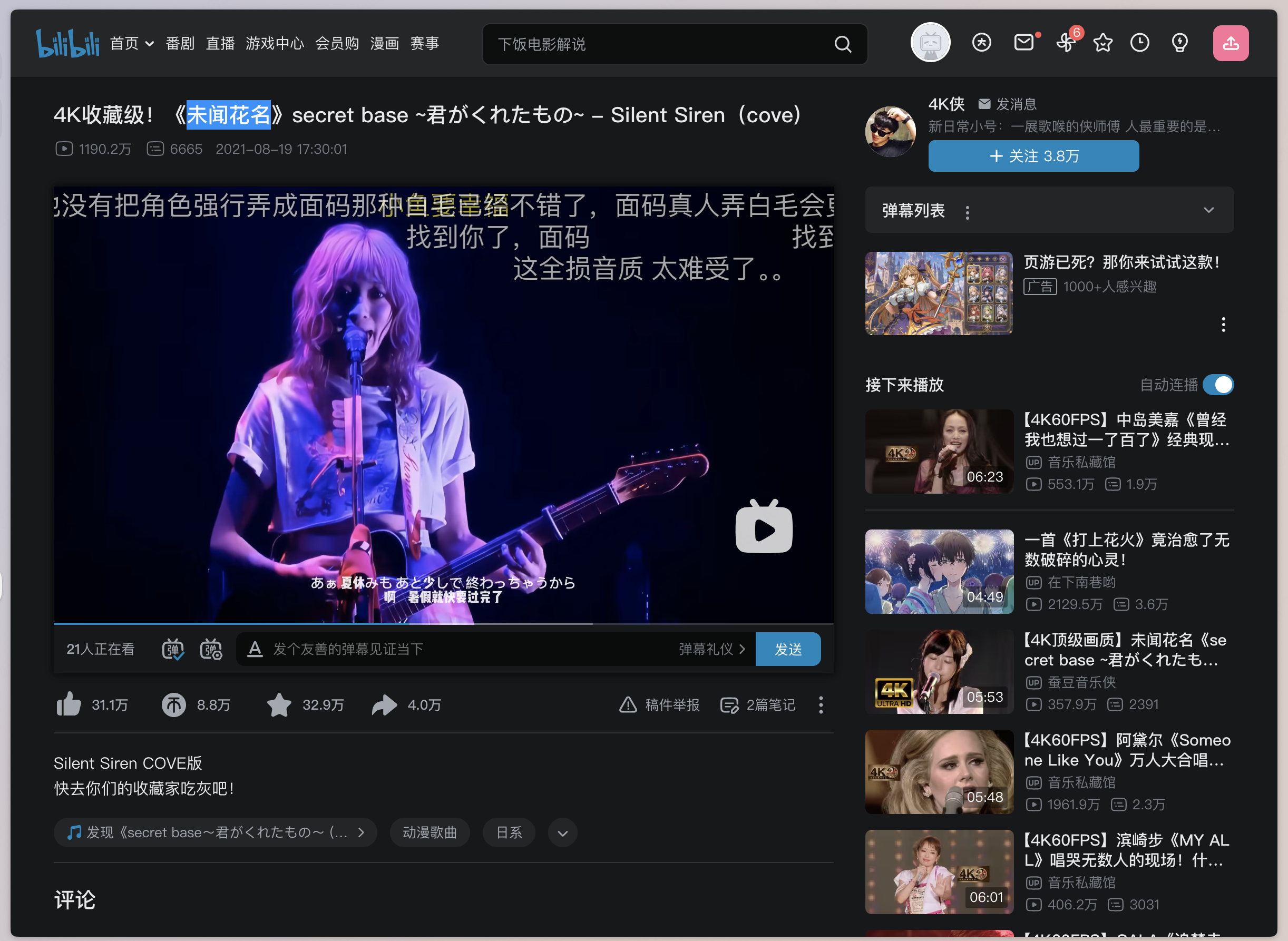Open 4K侠 uploader avatar
This screenshot has height=941, width=1288.
click(x=891, y=132)
